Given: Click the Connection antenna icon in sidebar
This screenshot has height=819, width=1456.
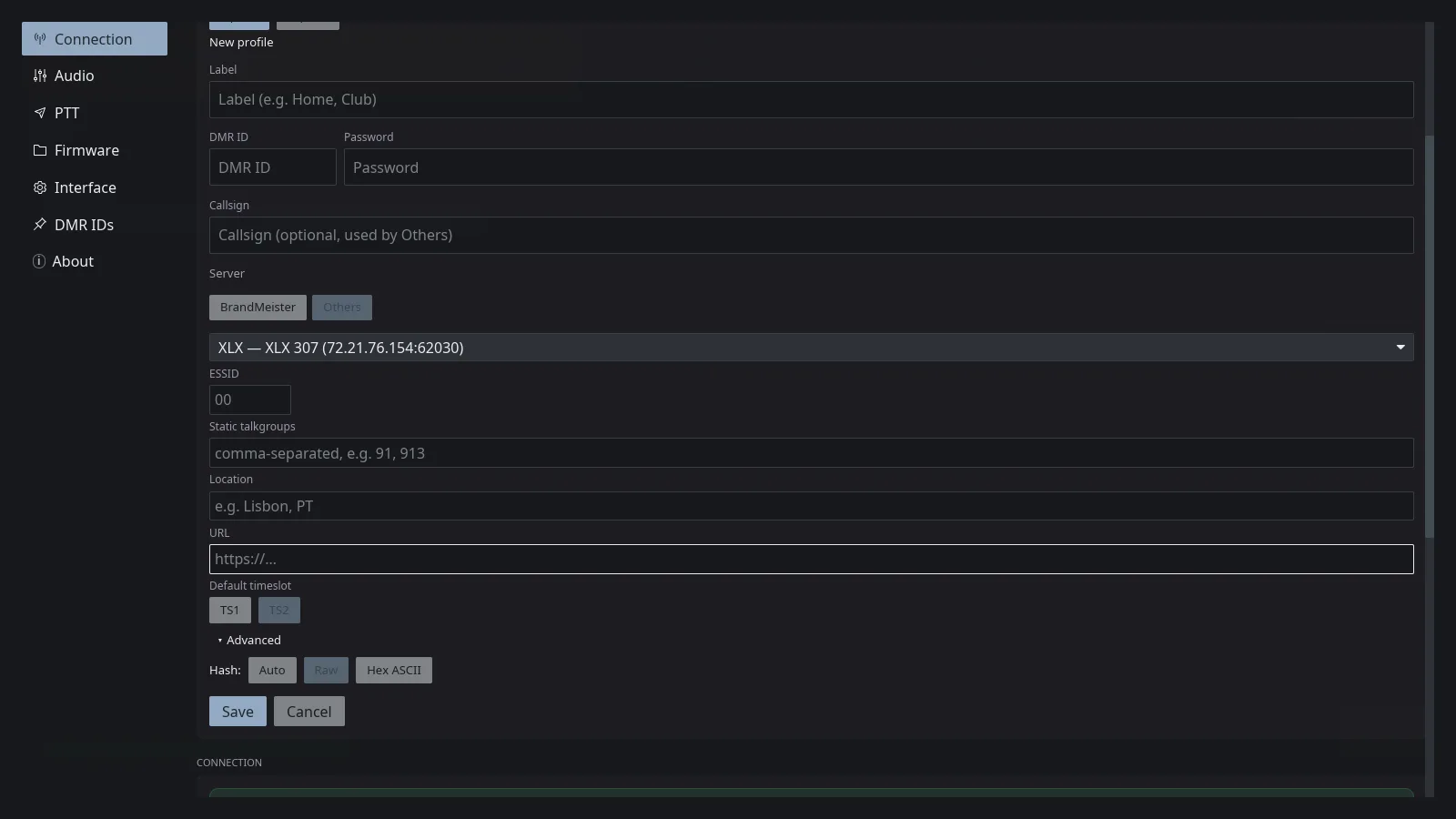Looking at the screenshot, I should [40, 39].
